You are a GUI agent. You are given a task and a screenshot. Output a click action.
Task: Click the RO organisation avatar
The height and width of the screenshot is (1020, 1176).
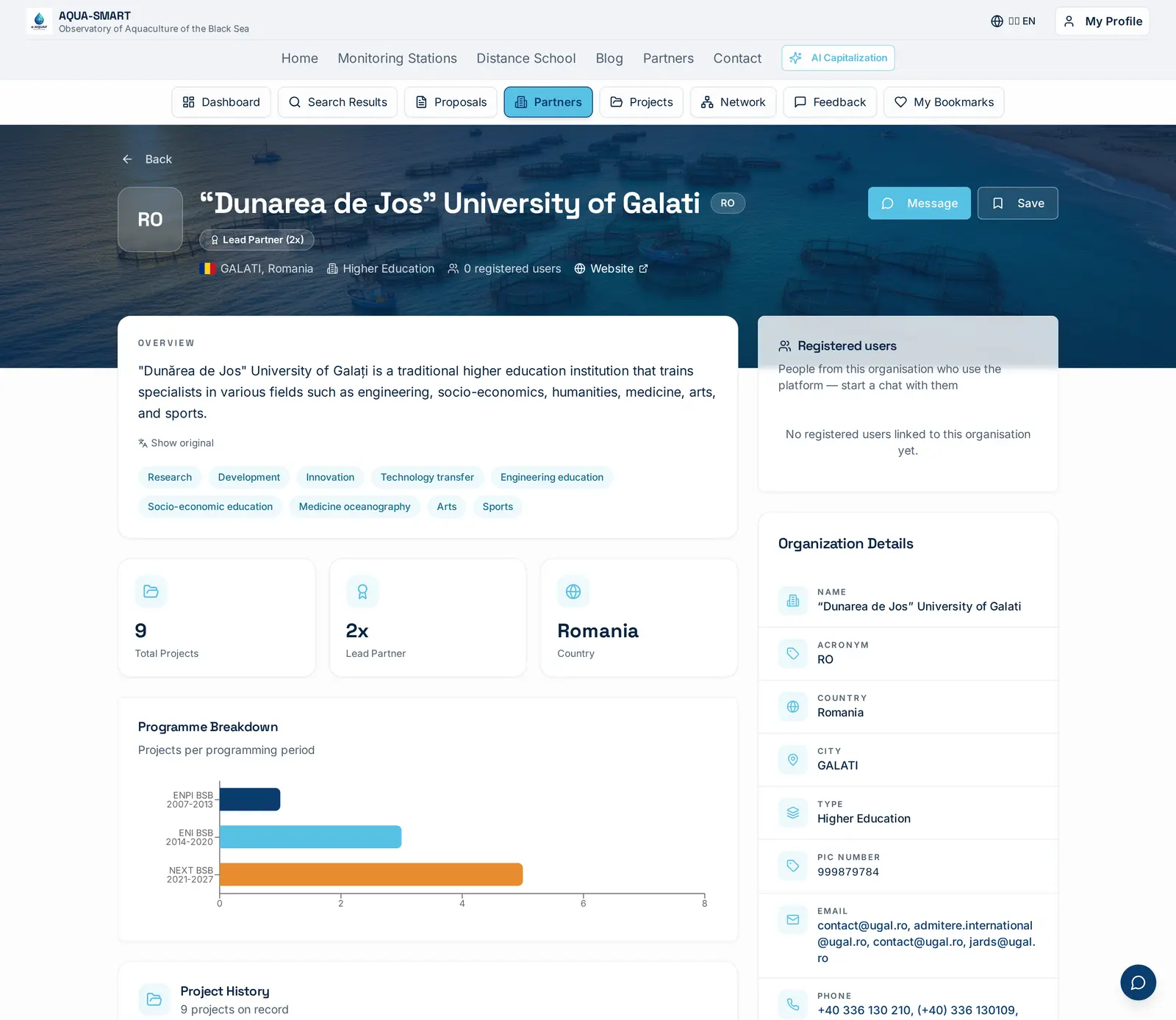coord(150,220)
